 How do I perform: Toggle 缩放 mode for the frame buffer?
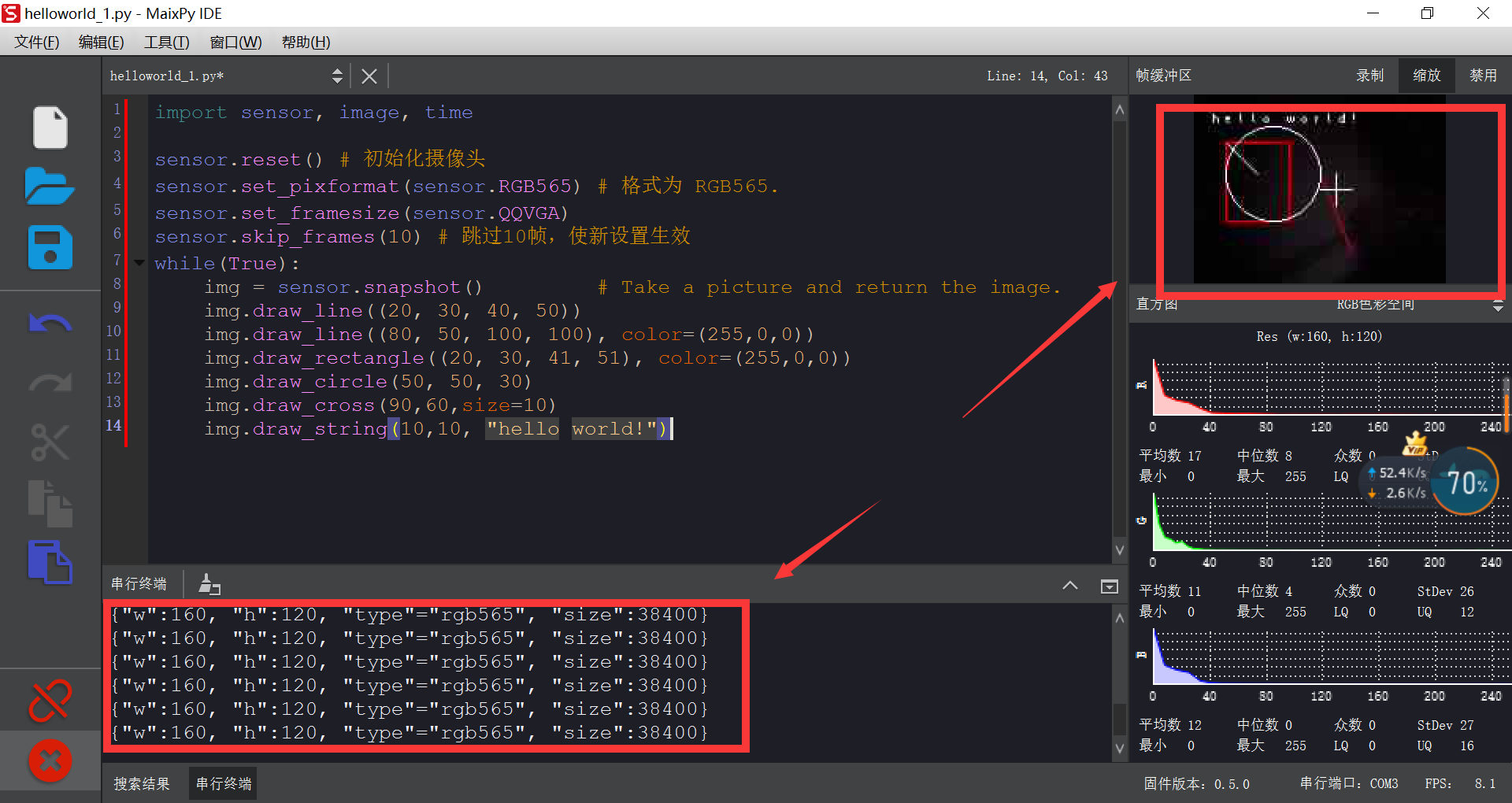[x=1425, y=75]
